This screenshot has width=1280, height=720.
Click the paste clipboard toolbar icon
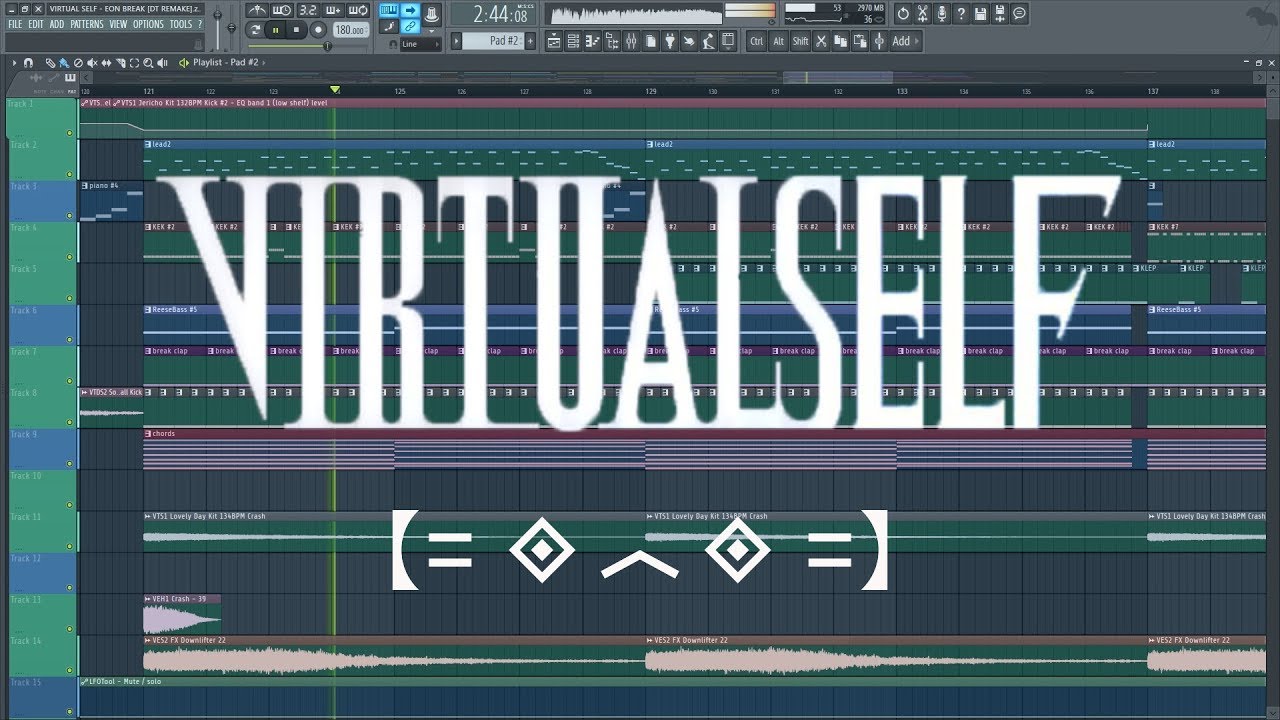coord(859,41)
